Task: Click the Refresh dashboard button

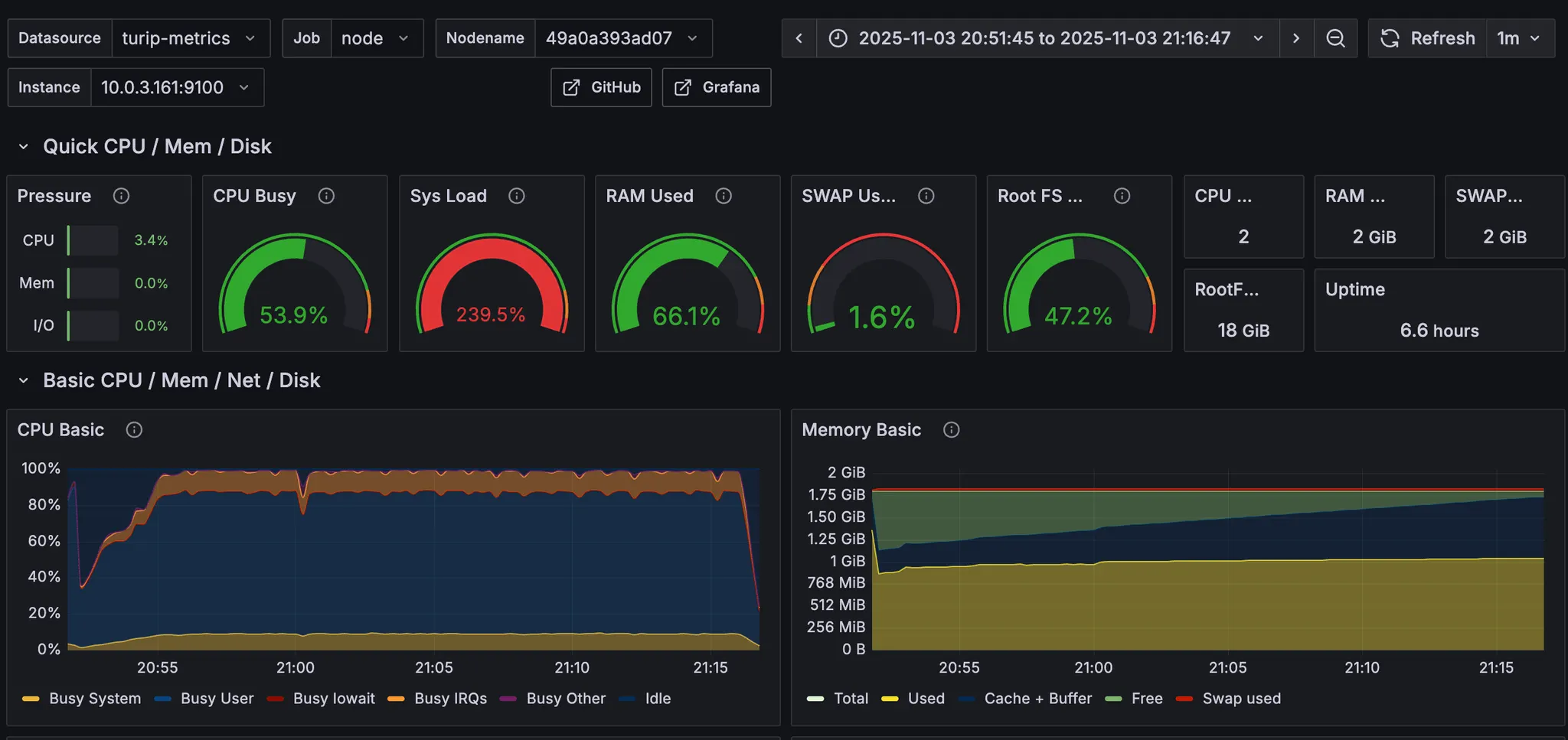Action: click(x=1428, y=38)
